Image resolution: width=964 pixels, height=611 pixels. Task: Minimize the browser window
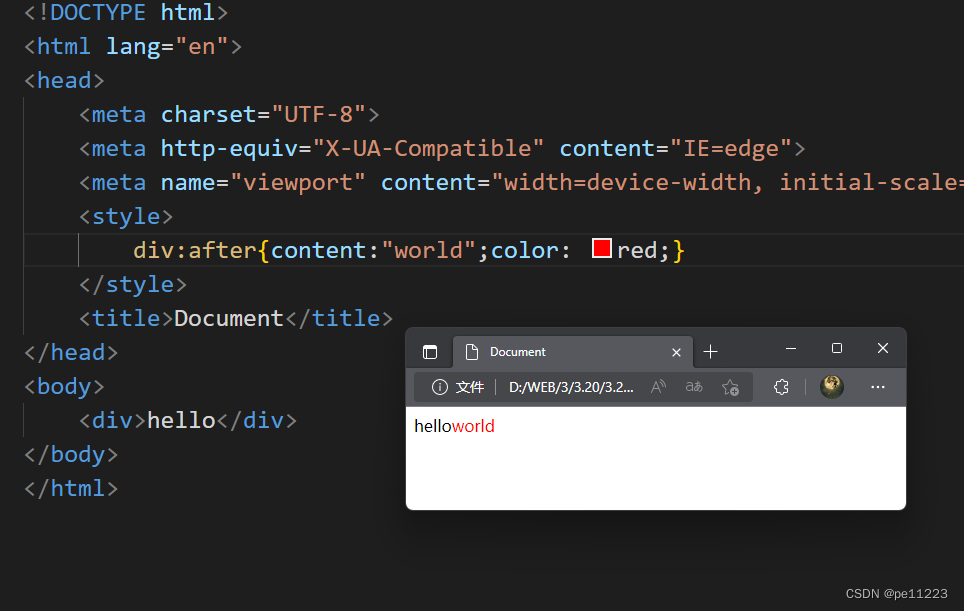(791, 349)
